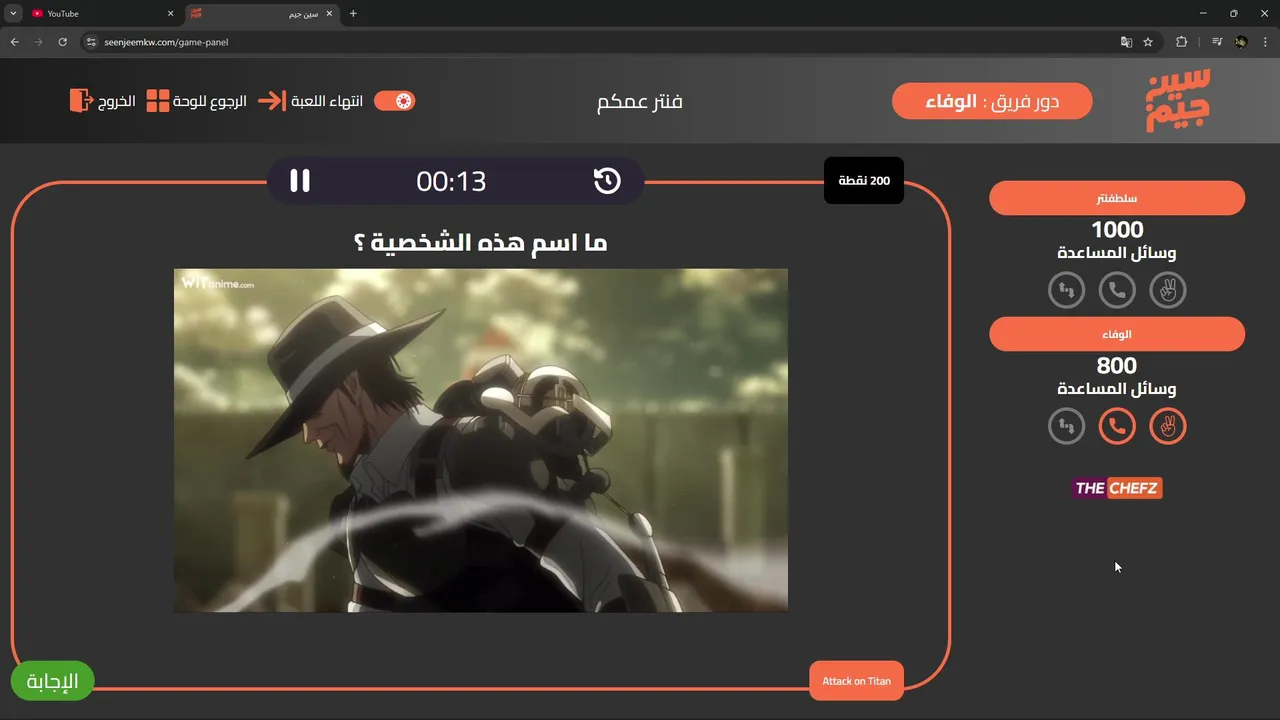Use سلطفنتر team's phone call helper
The width and height of the screenshot is (1280, 720).
(x=1117, y=290)
